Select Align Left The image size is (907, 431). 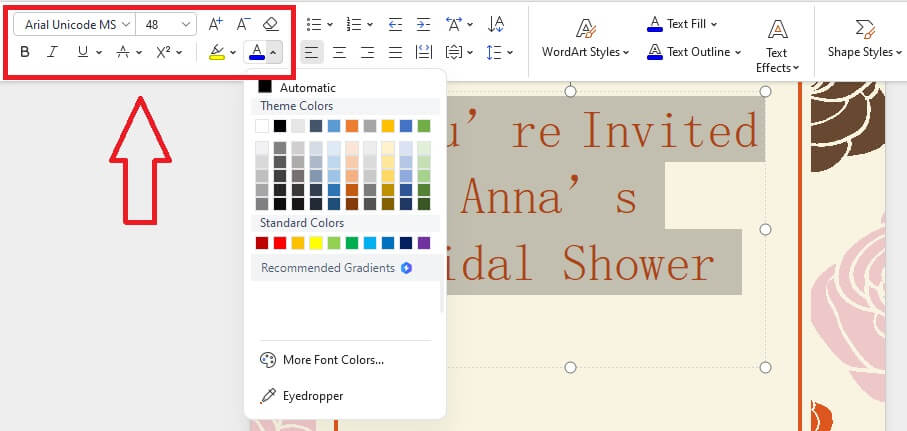[312, 53]
